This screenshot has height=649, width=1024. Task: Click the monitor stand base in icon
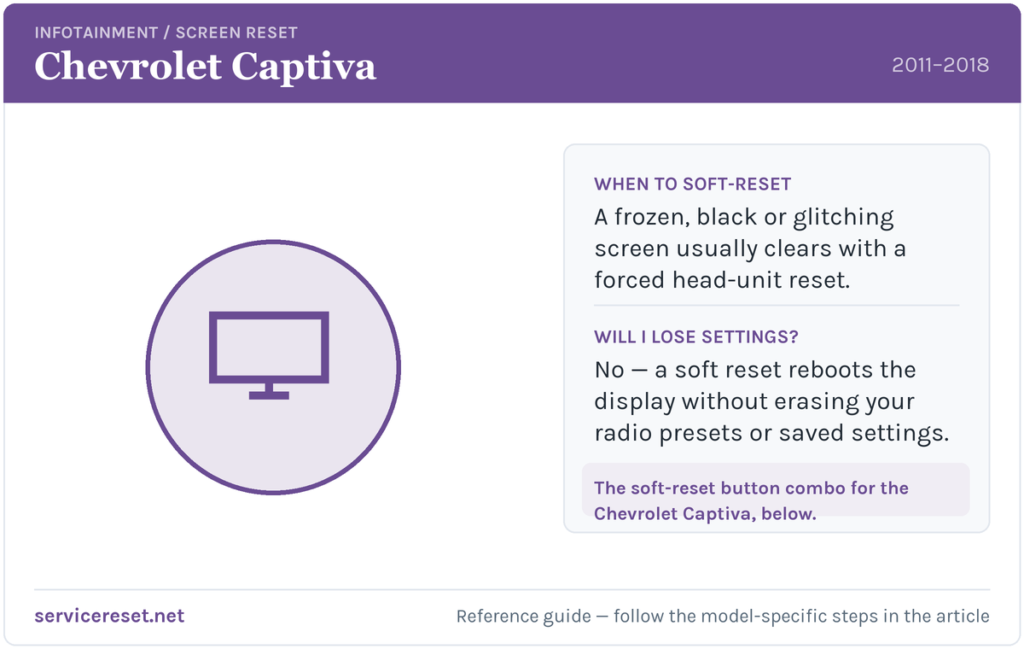(x=269, y=395)
